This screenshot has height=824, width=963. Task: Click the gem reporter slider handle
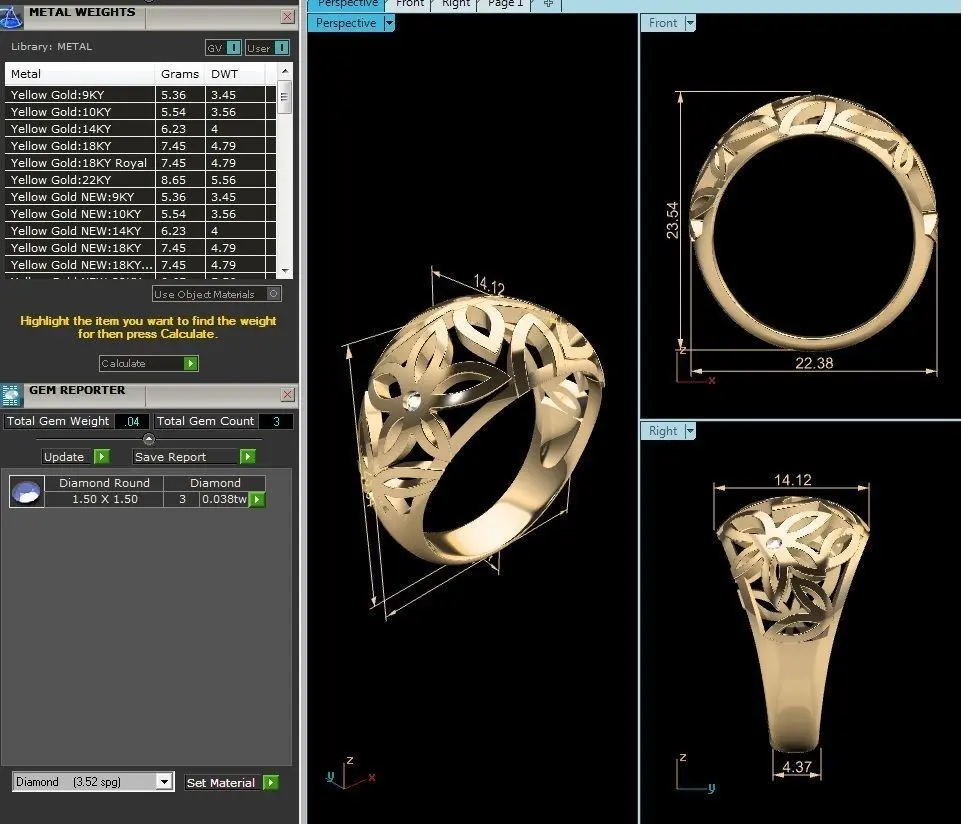pyautogui.click(x=149, y=439)
